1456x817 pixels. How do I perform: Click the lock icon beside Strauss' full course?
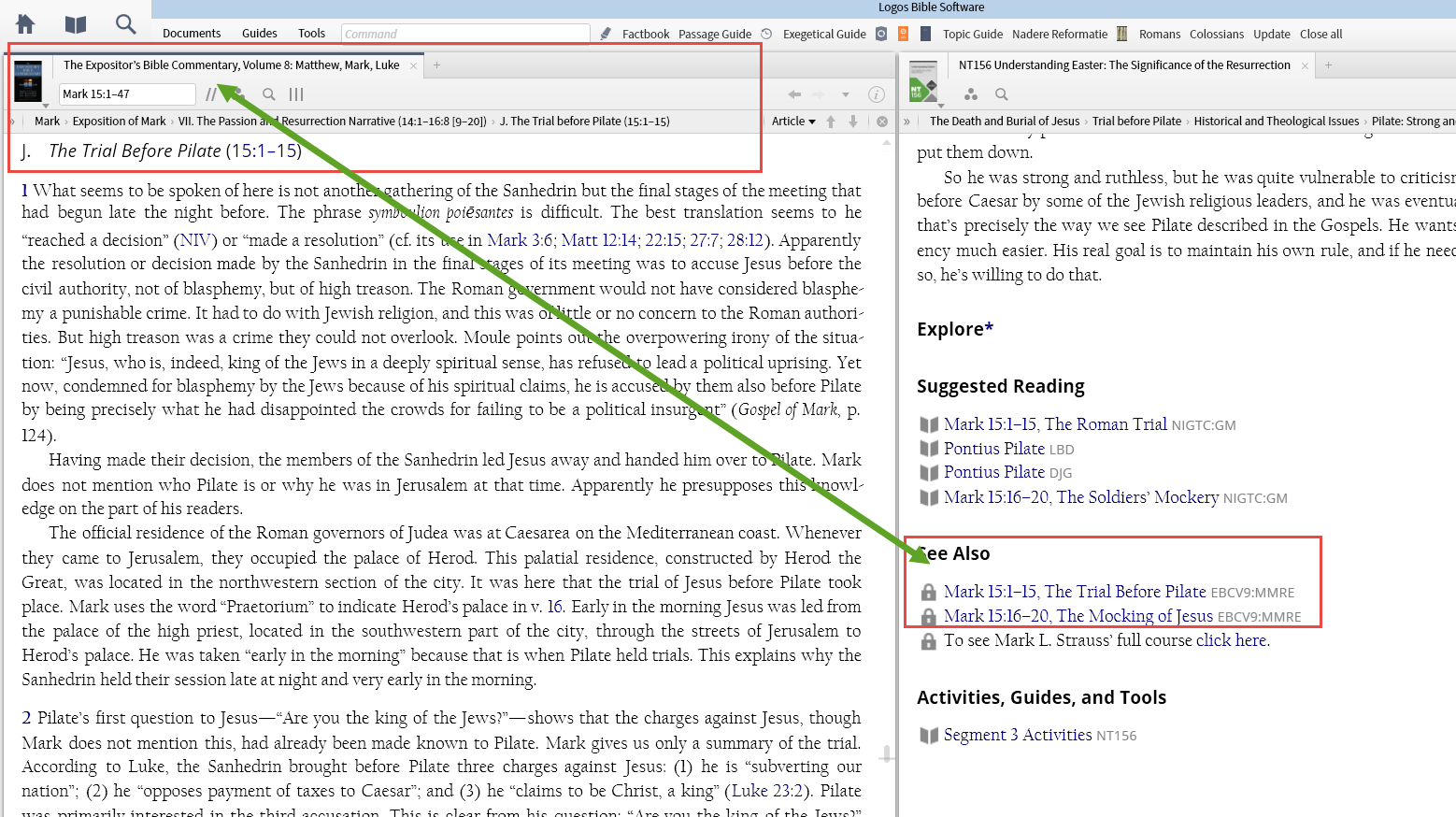pos(928,641)
